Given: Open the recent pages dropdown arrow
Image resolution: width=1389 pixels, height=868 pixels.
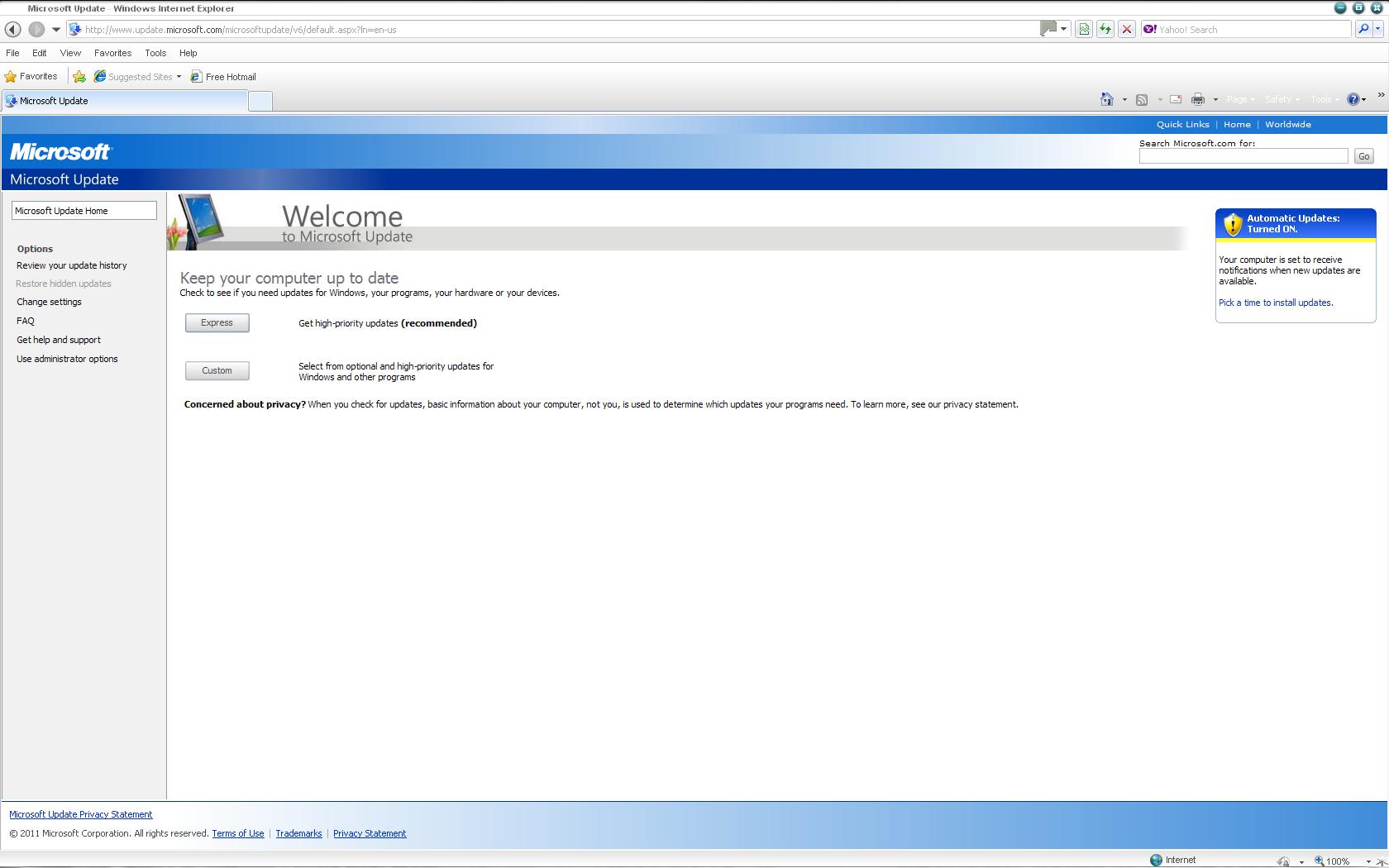Looking at the screenshot, I should [56, 30].
